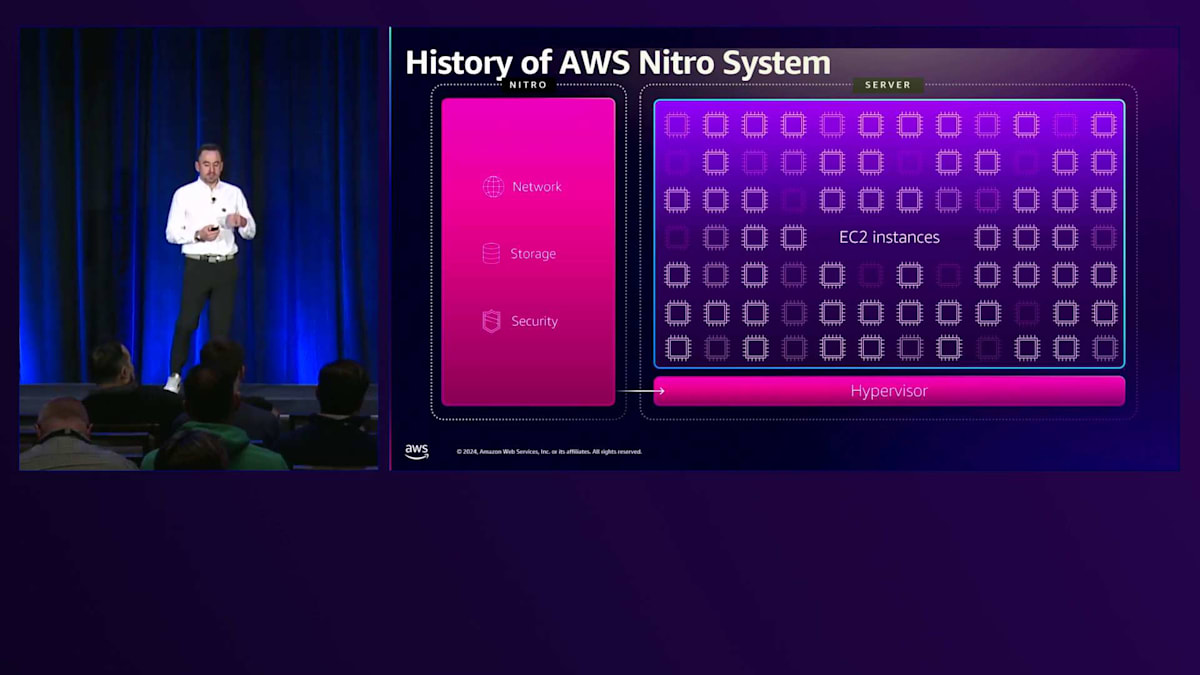Click the shield icon beside Security
Screen dimensions: 1200x675
[491, 321]
